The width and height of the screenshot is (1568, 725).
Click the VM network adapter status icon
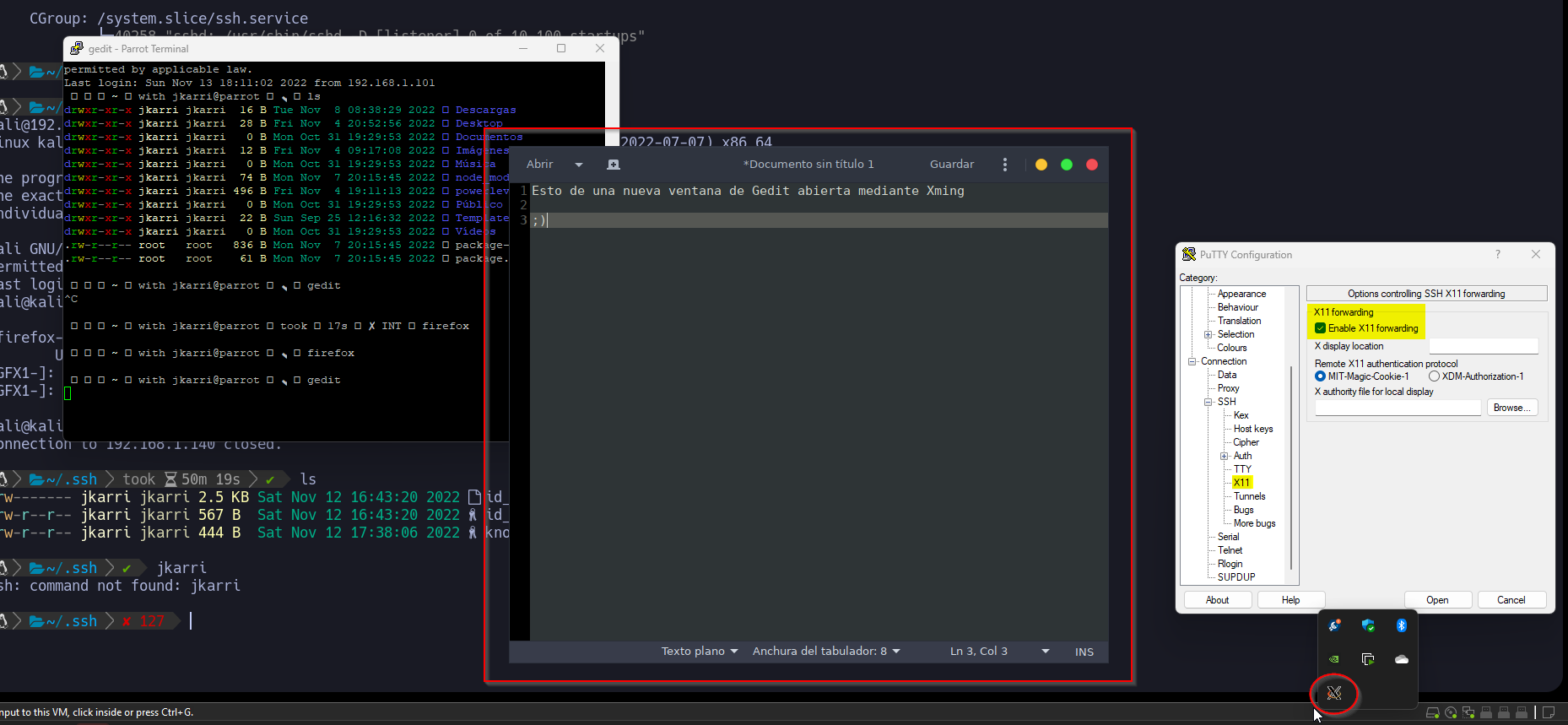tap(1468, 713)
